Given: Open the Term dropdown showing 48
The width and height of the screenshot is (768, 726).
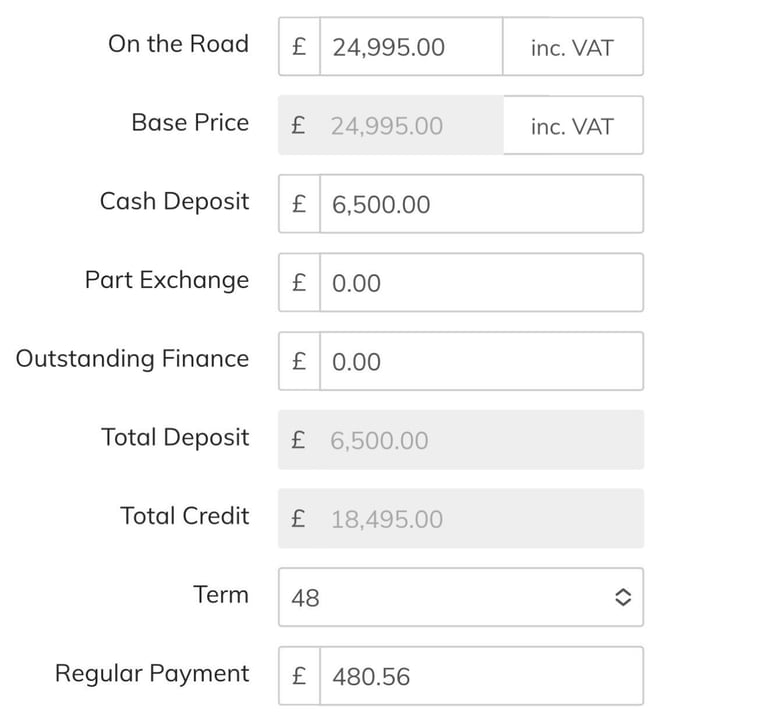Looking at the screenshot, I should (x=450, y=598).
